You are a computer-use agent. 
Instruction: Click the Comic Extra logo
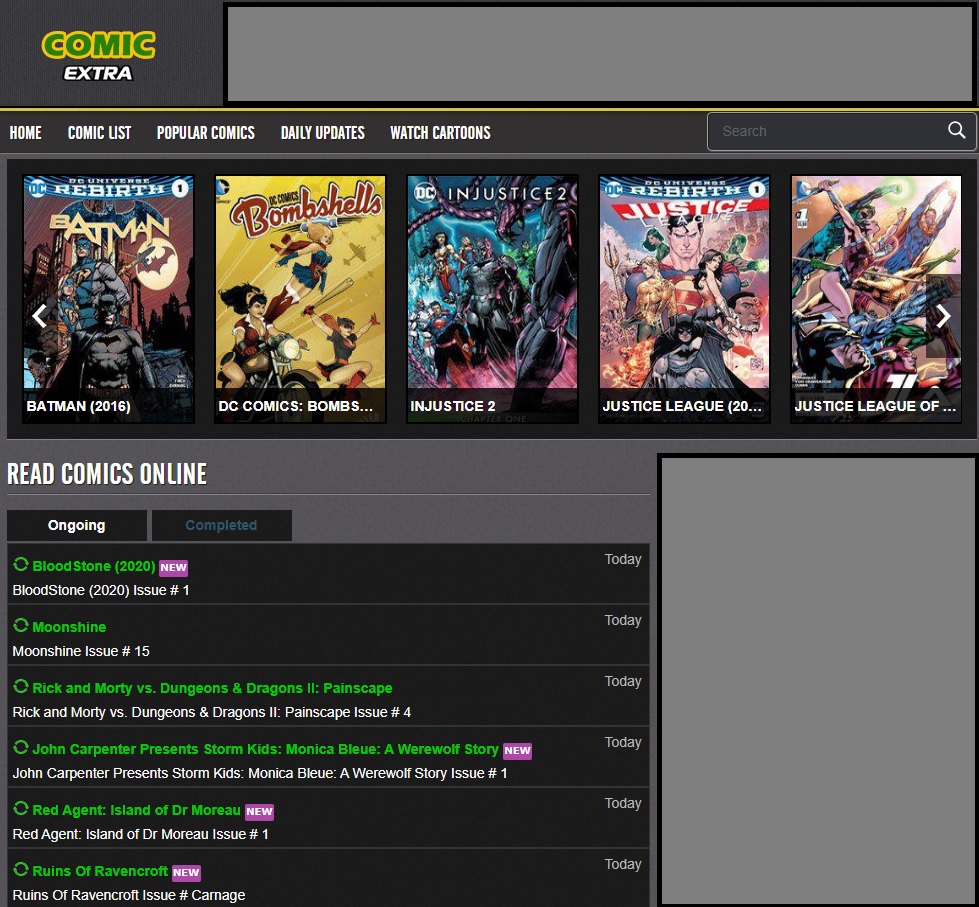(98, 56)
